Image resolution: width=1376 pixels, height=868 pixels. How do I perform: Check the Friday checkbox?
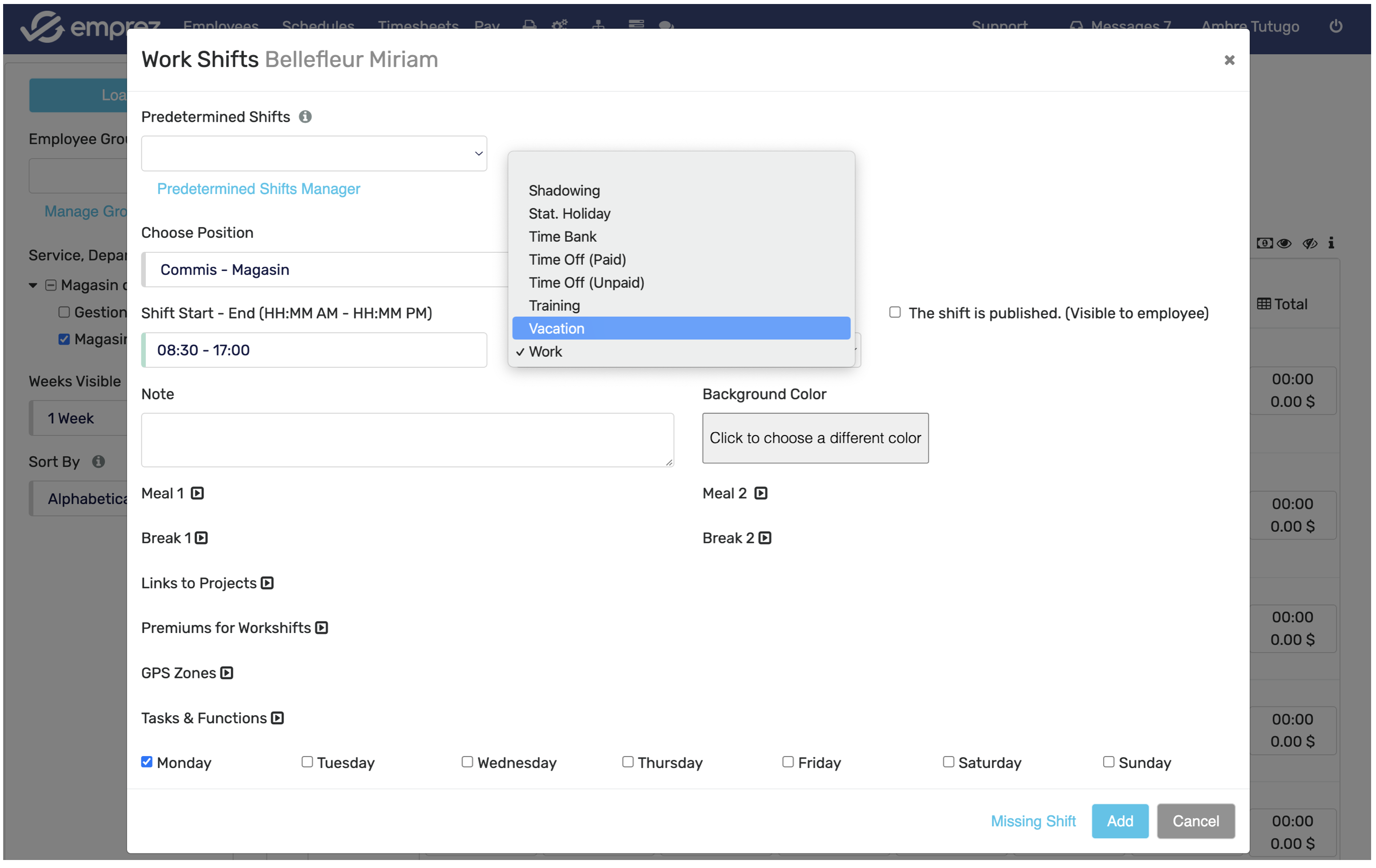point(788,762)
